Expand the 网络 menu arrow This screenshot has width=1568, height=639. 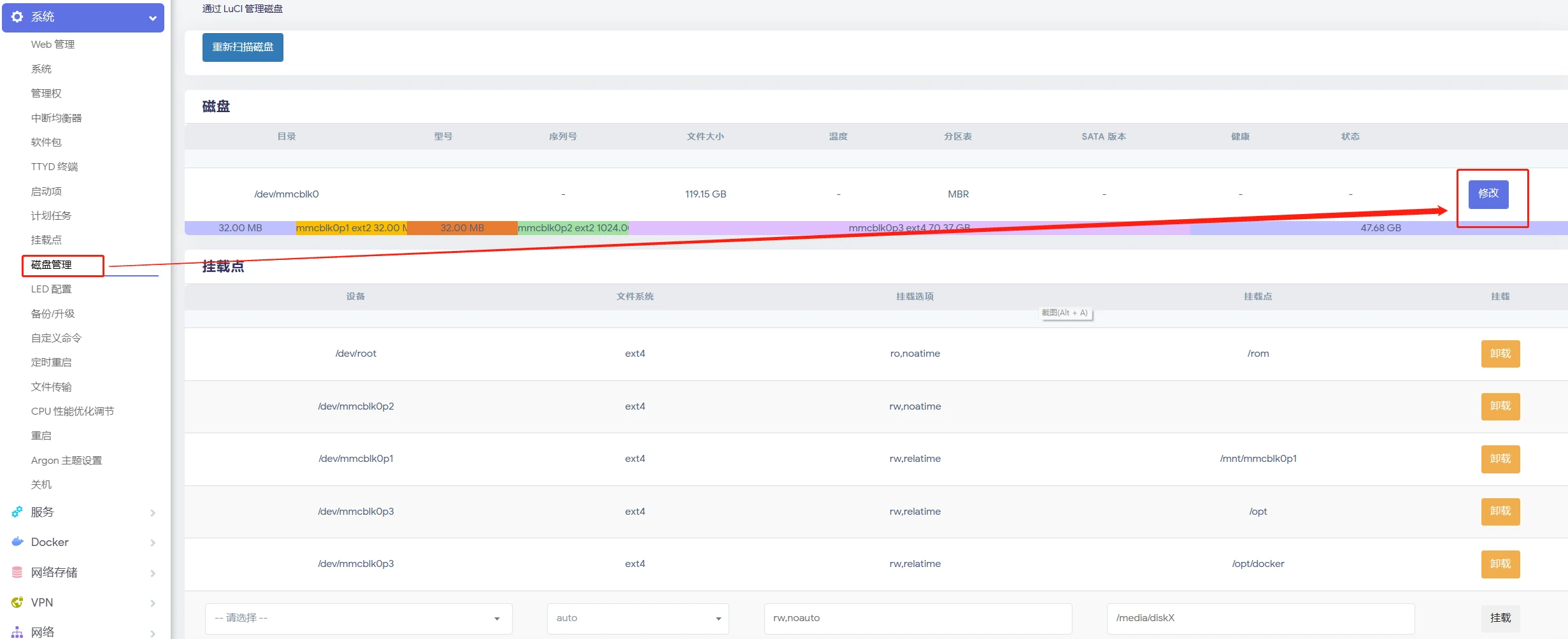tap(153, 633)
